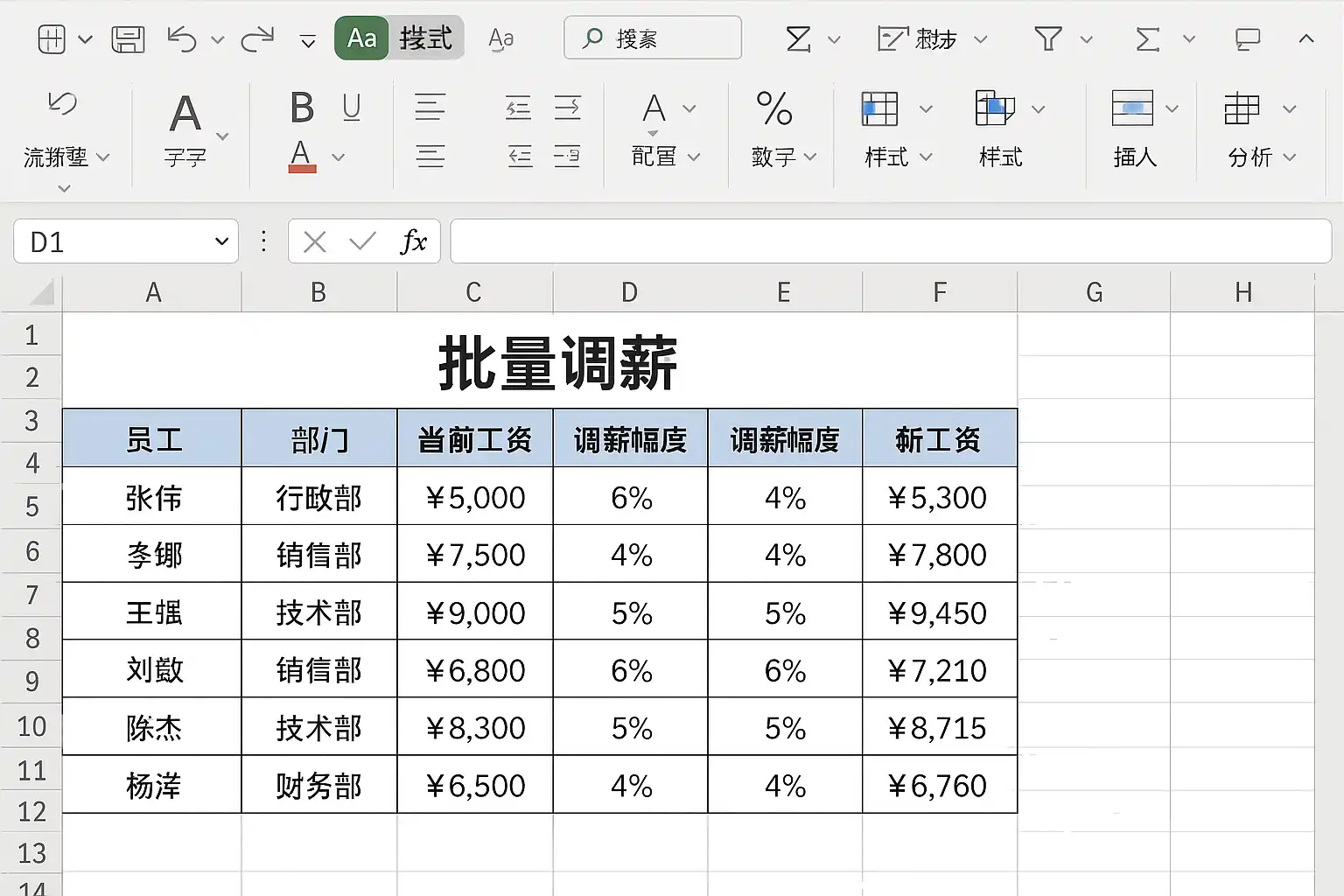Click the curved arrow icon above 流
Image resolution: width=1344 pixels, height=896 pixels.
click(62, 103)
